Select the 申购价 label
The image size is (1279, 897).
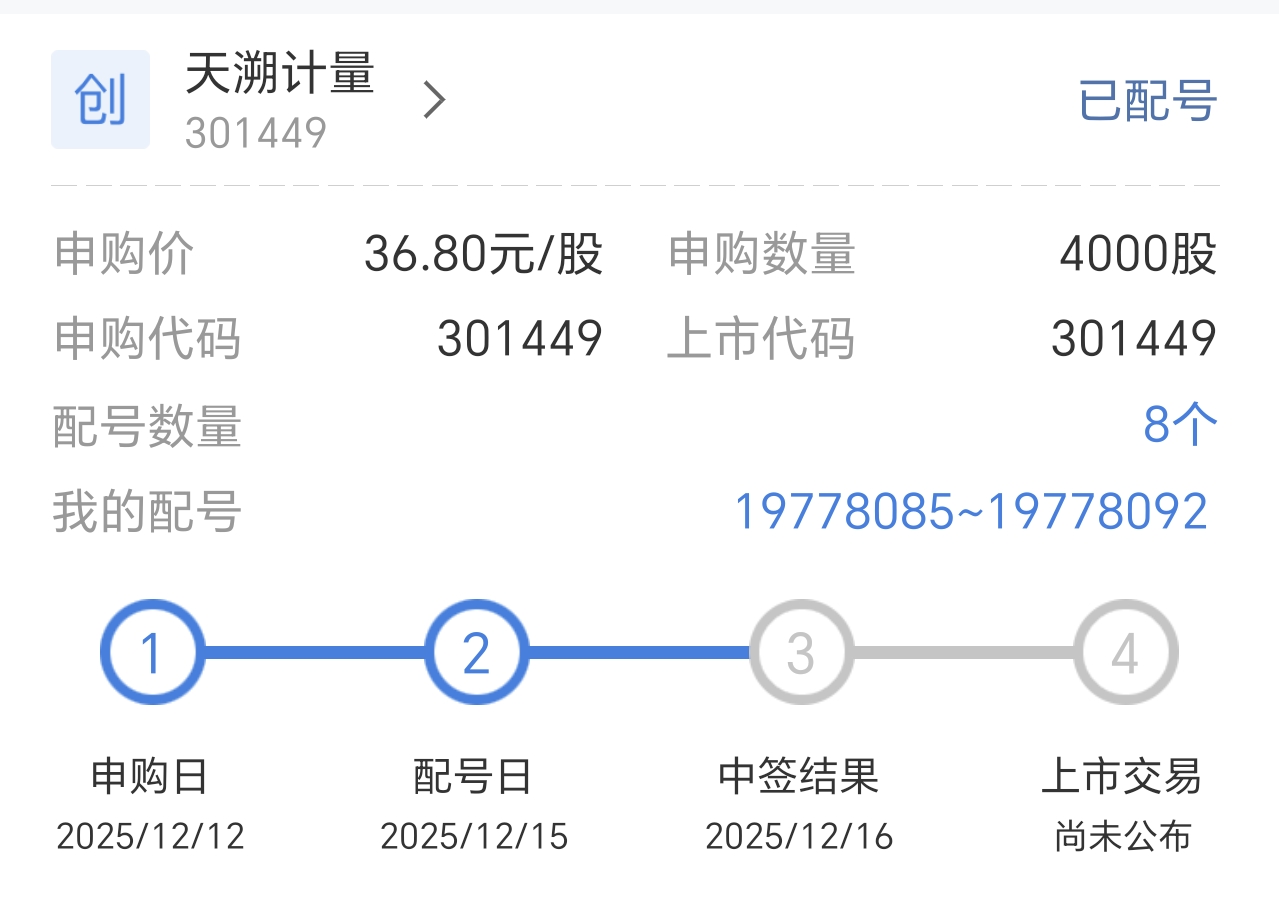pos(124,254)
